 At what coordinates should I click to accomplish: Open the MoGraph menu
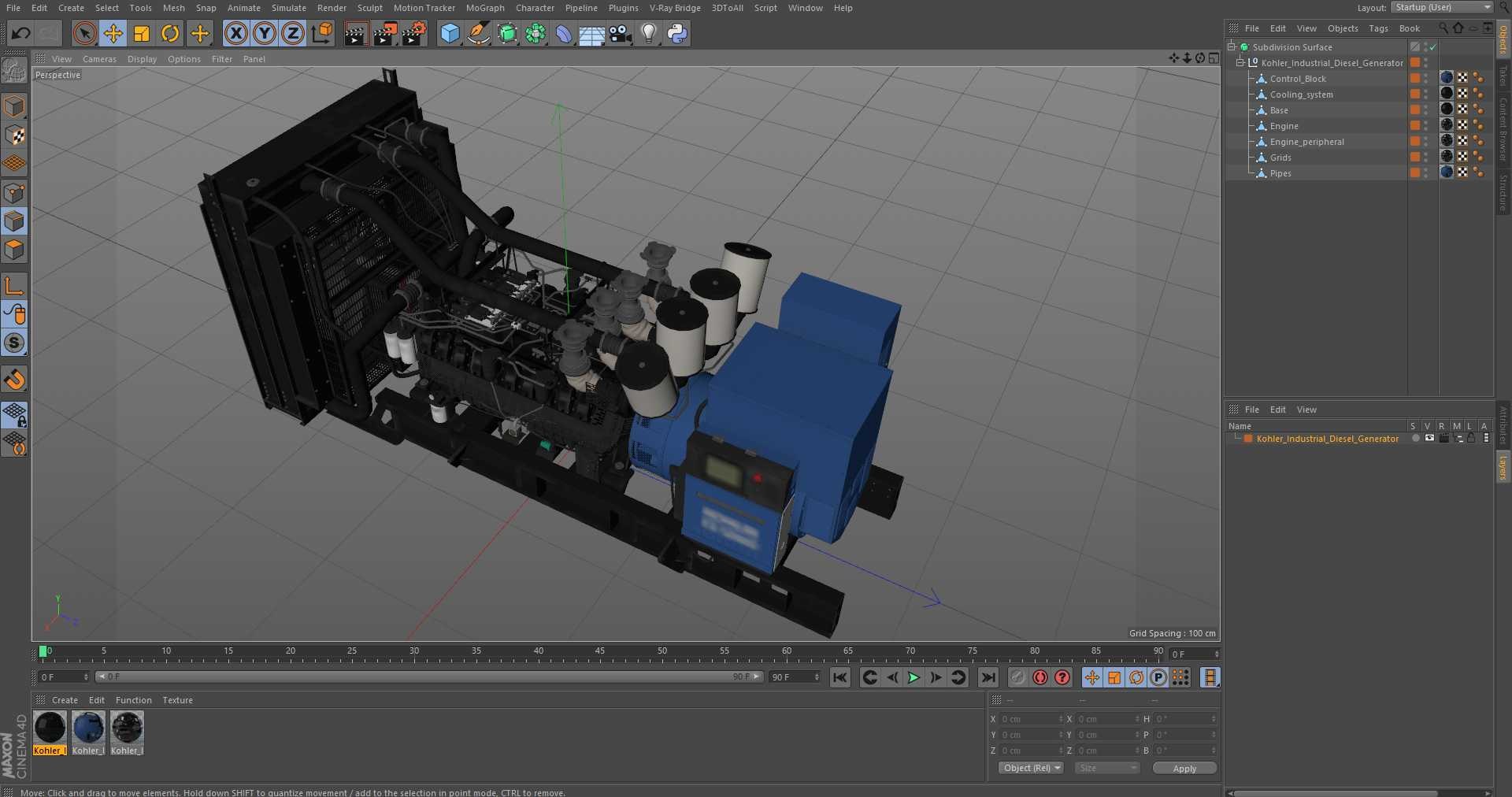tap(485, 8)
